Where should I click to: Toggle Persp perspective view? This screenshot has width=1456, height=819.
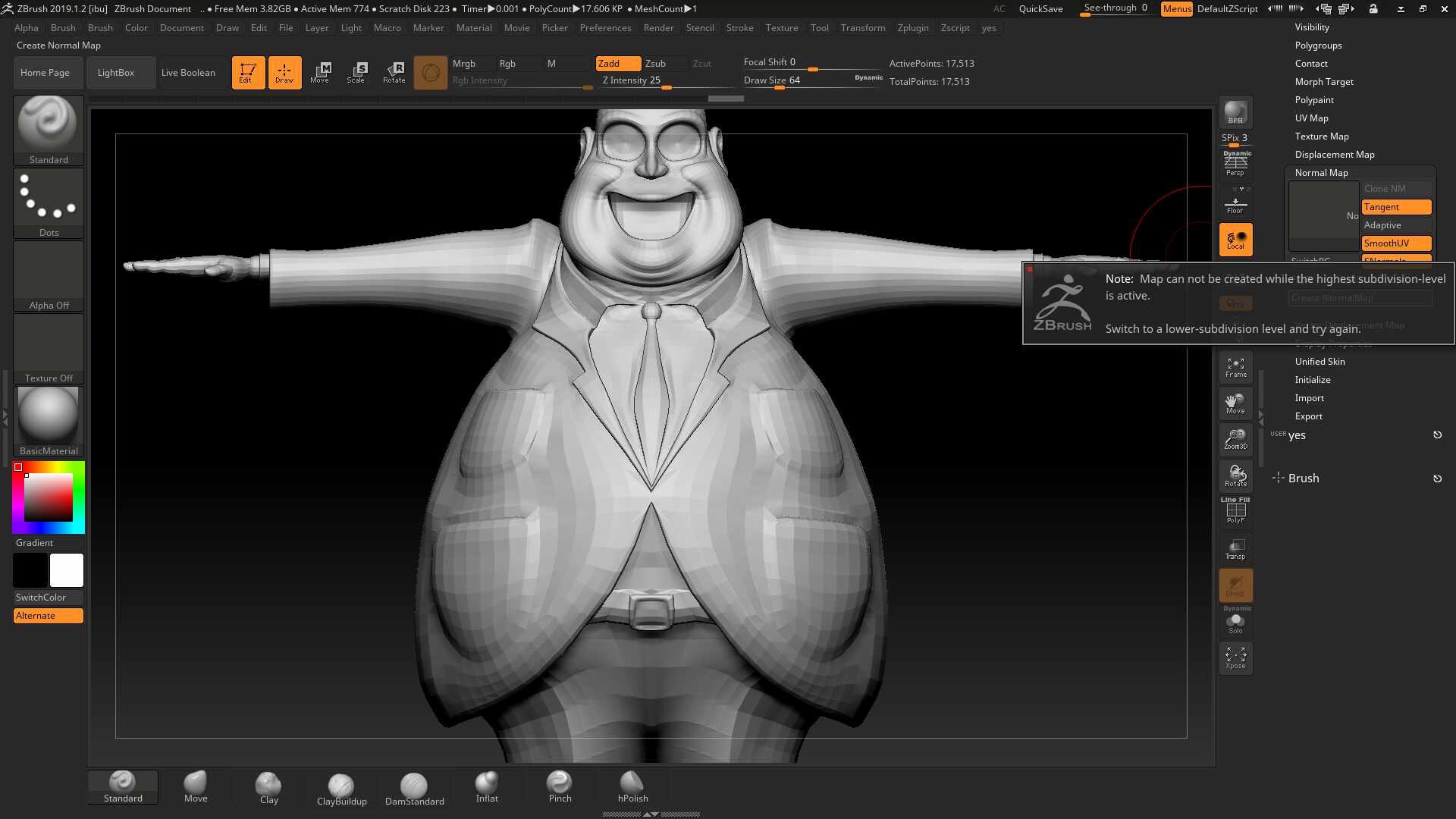click(1235, 164)
